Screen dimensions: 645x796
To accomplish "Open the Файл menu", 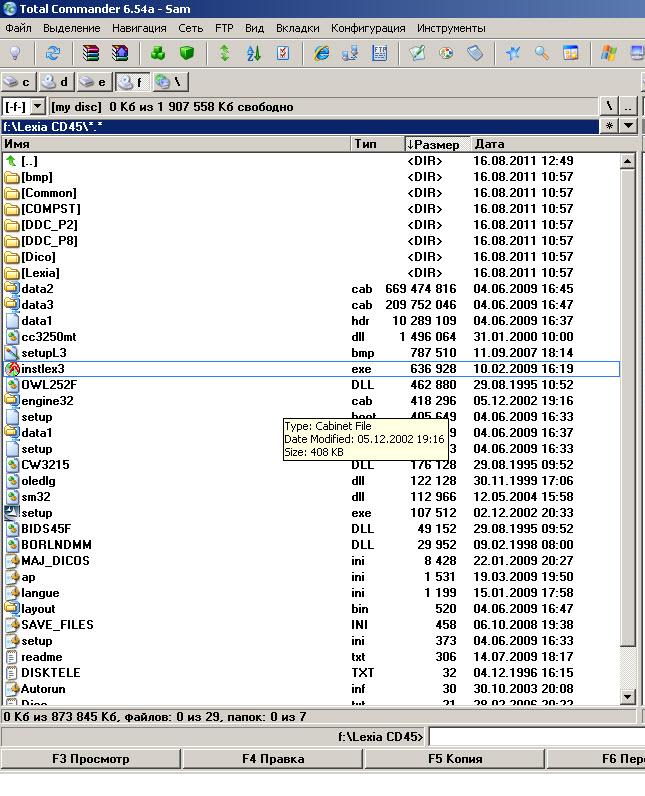I will click(x=18, y=28).
